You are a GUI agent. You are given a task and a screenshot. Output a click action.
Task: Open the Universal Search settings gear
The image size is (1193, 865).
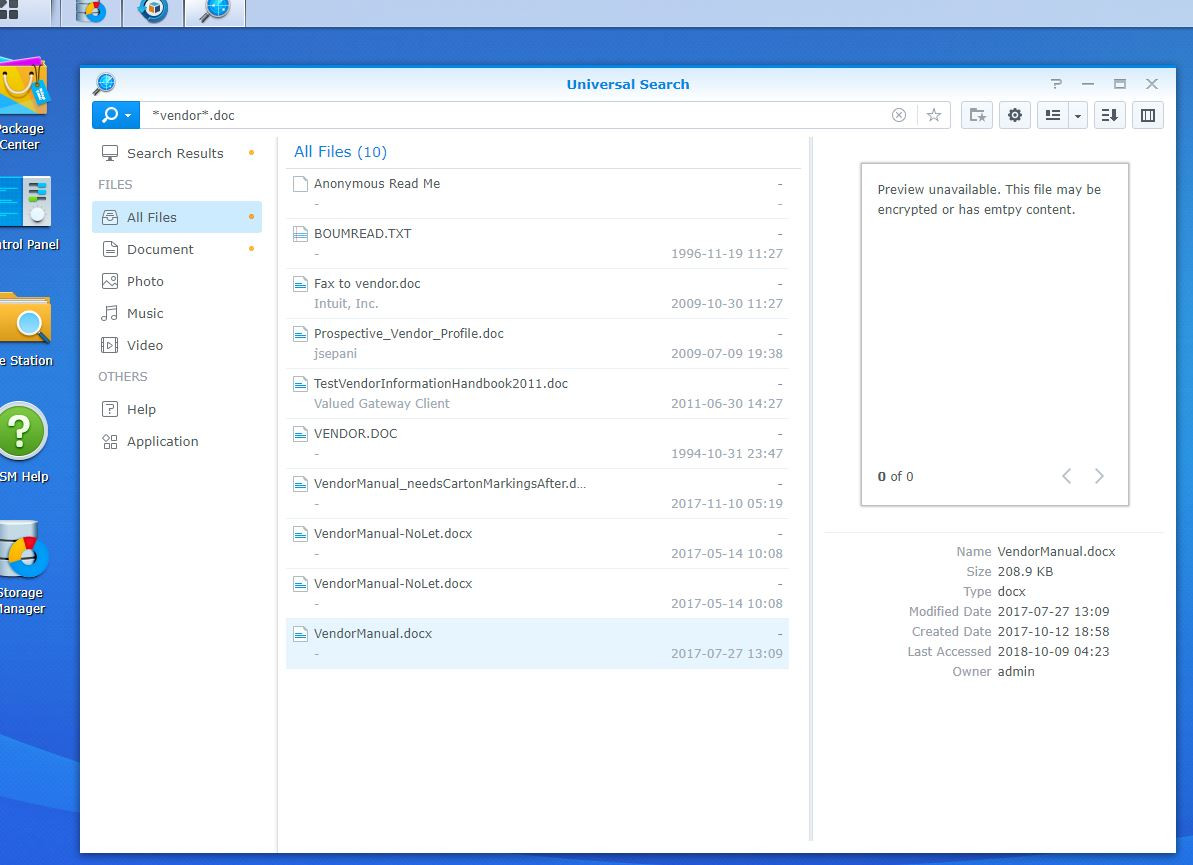tap(1014, 114)
